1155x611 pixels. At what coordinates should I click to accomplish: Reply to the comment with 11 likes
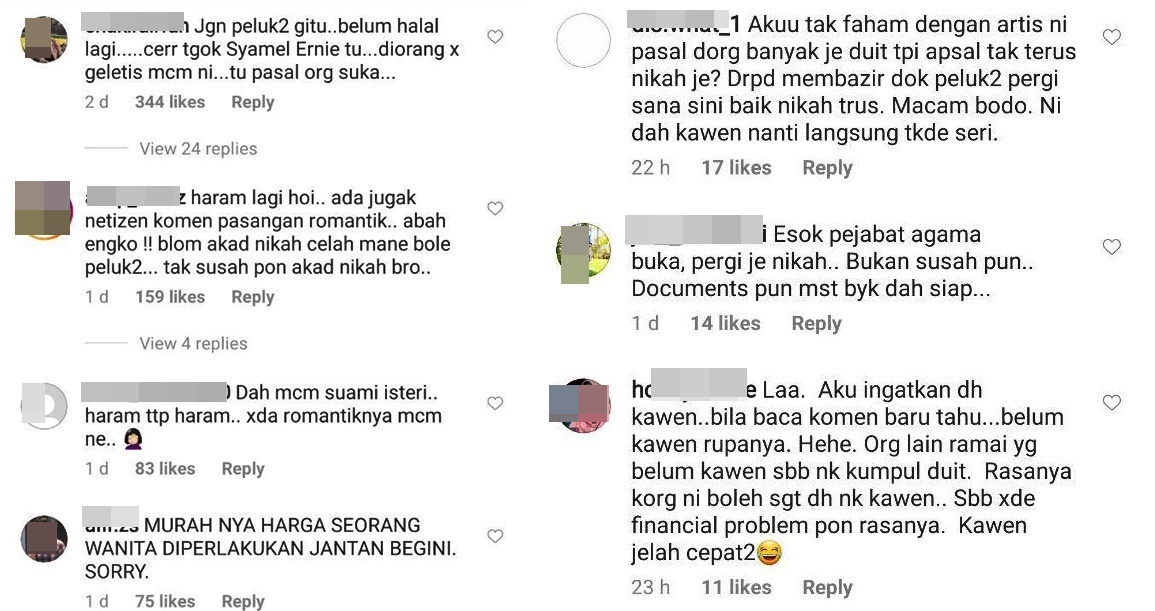[x=827, y=587]
